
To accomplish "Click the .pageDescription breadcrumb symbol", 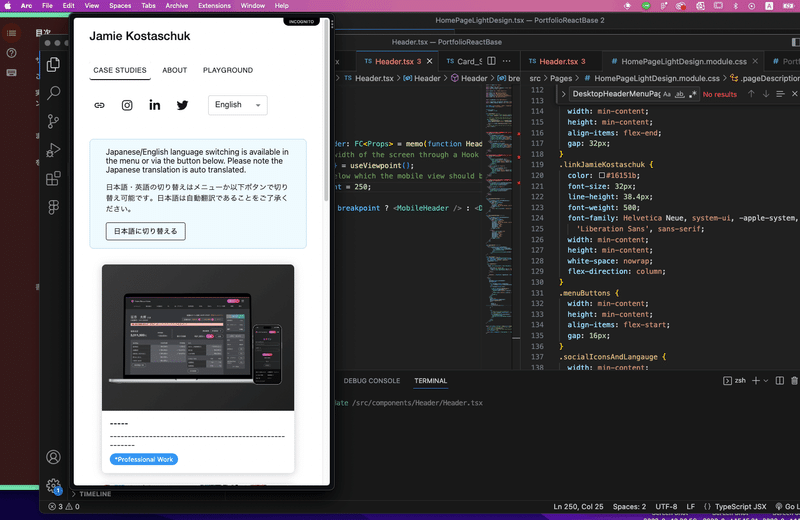I will tap(765, 78).
